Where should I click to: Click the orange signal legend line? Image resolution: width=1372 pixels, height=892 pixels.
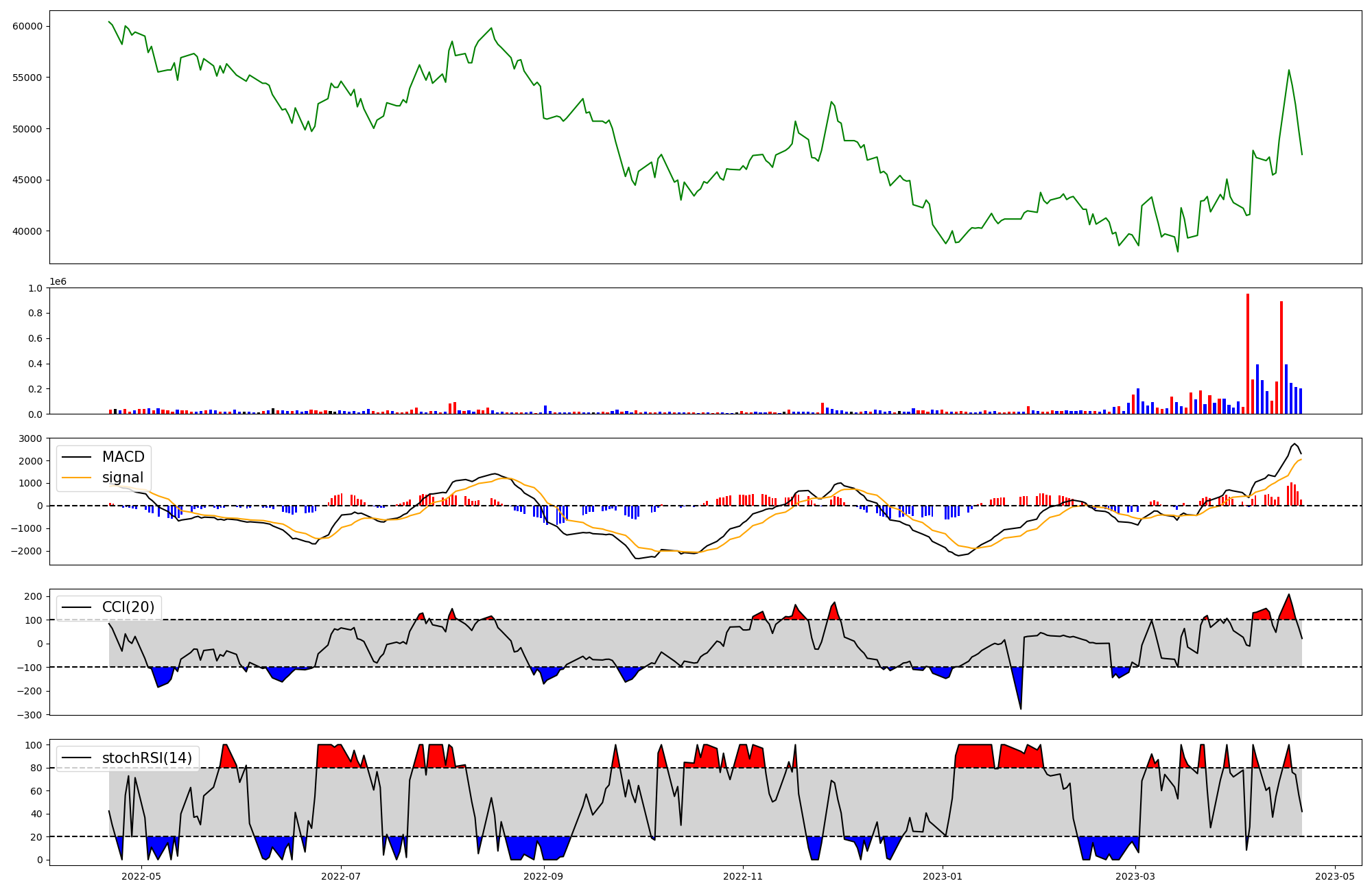76,478
